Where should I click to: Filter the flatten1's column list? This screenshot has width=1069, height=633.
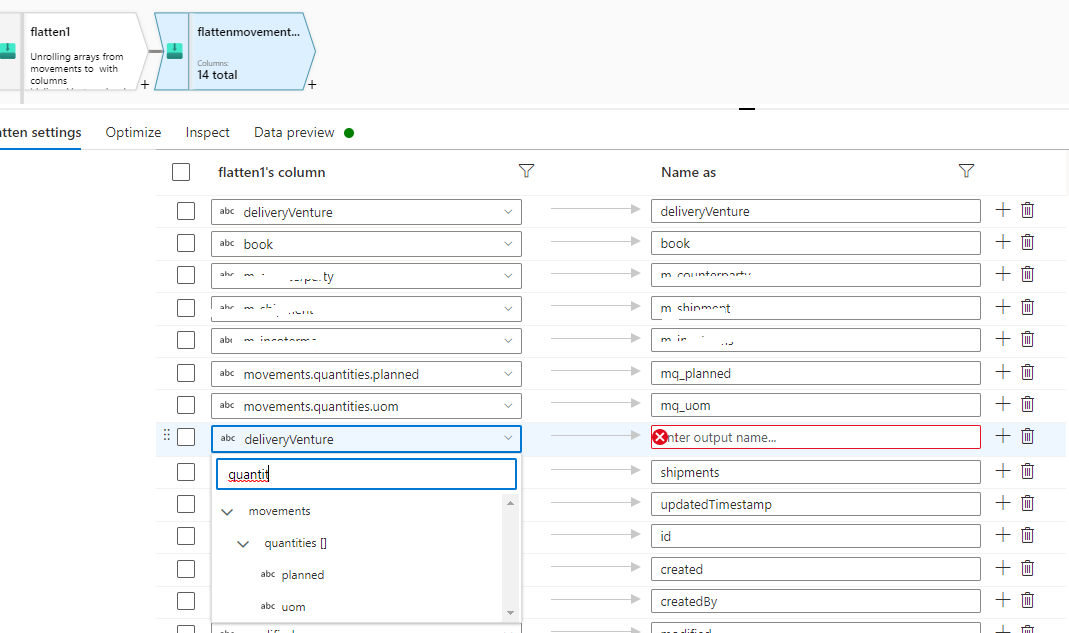526,171
